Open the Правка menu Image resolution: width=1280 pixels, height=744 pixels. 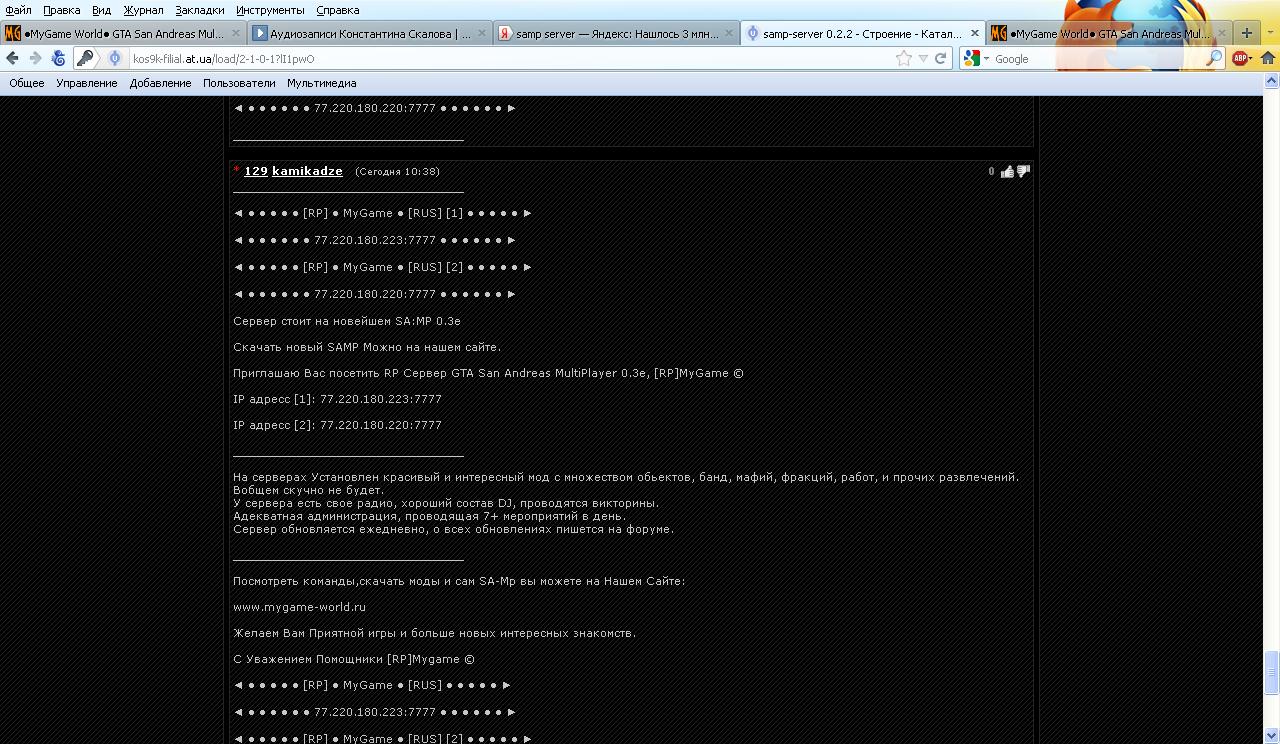pyautogui.click(x=61, y=10)
